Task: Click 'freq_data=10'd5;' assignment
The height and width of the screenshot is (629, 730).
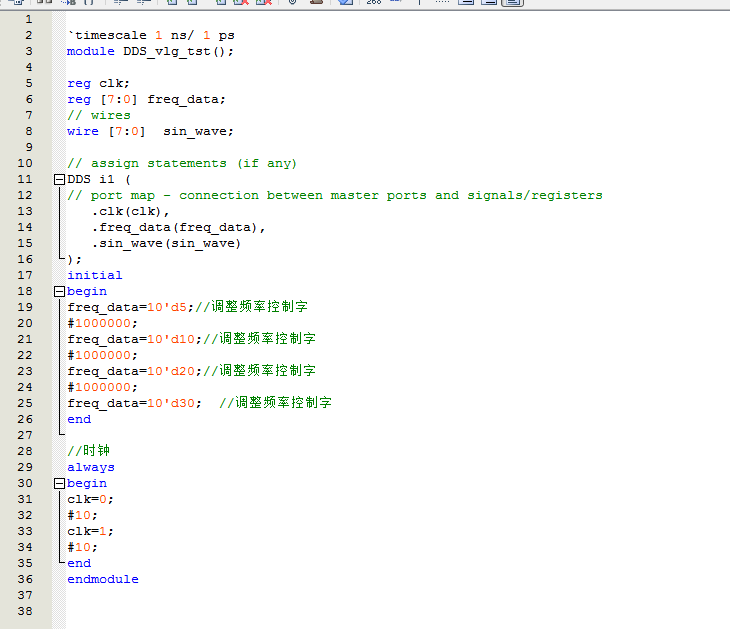Action: [130, 307]
